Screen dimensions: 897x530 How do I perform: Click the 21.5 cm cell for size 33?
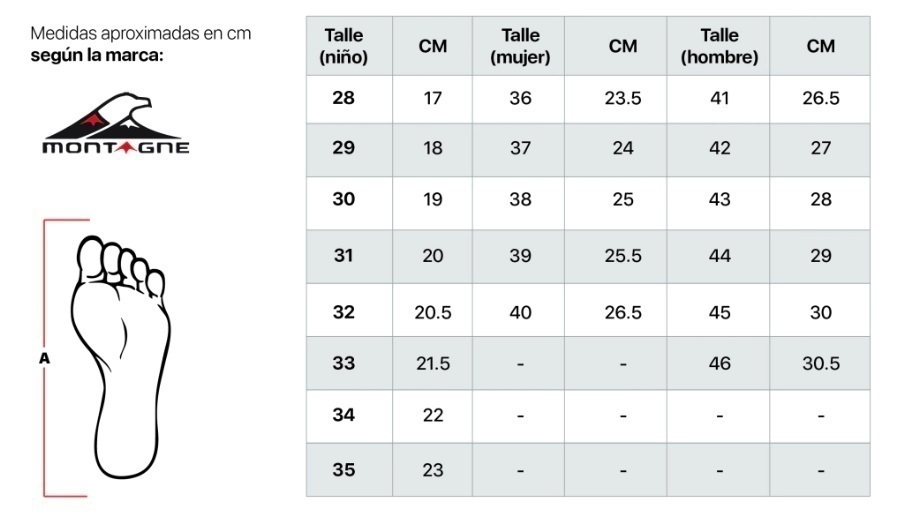click(432, 363)
